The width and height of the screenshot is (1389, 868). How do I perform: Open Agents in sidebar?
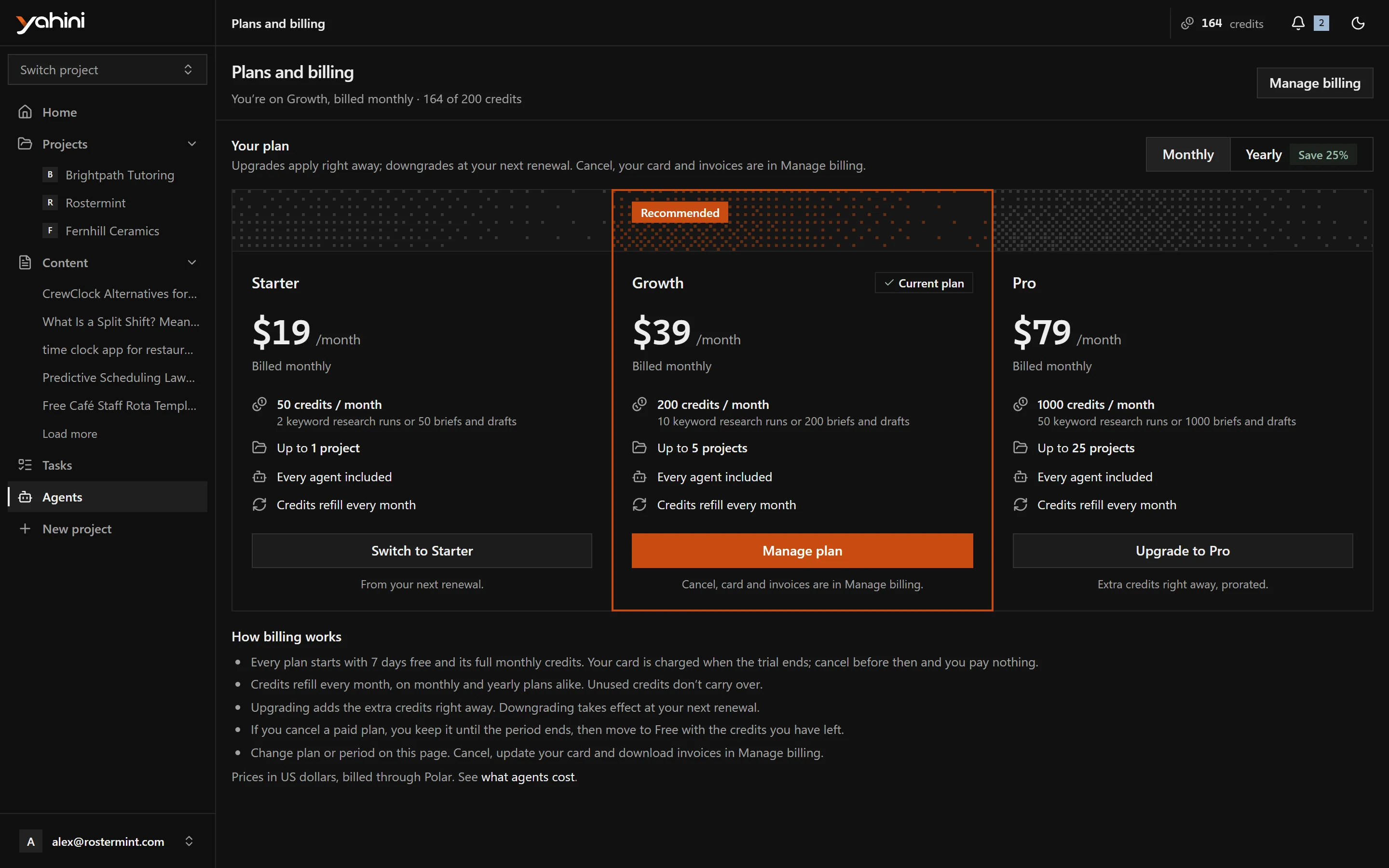coord(108,497)
